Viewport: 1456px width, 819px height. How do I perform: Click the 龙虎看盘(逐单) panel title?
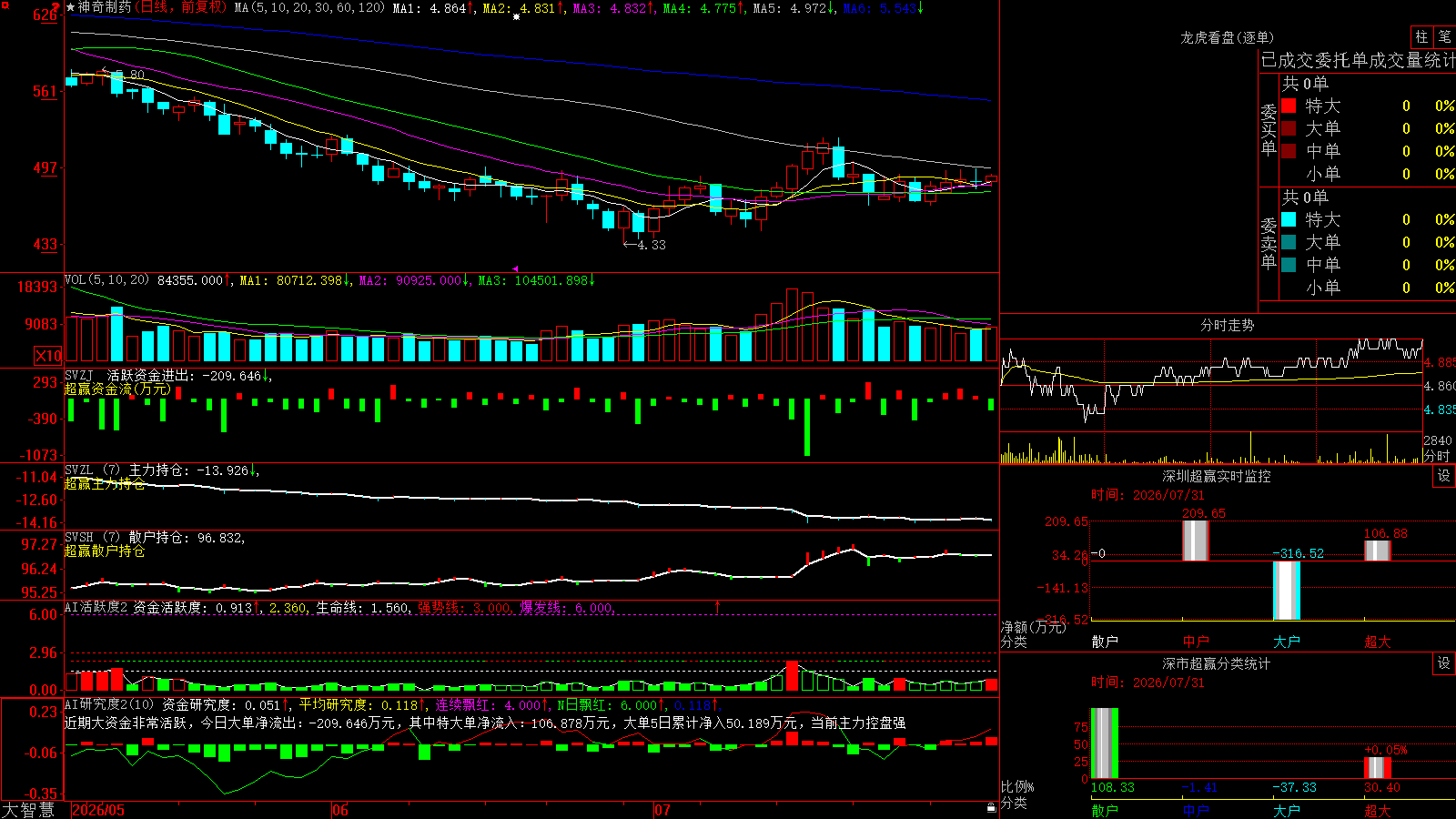click(1227, 37)
